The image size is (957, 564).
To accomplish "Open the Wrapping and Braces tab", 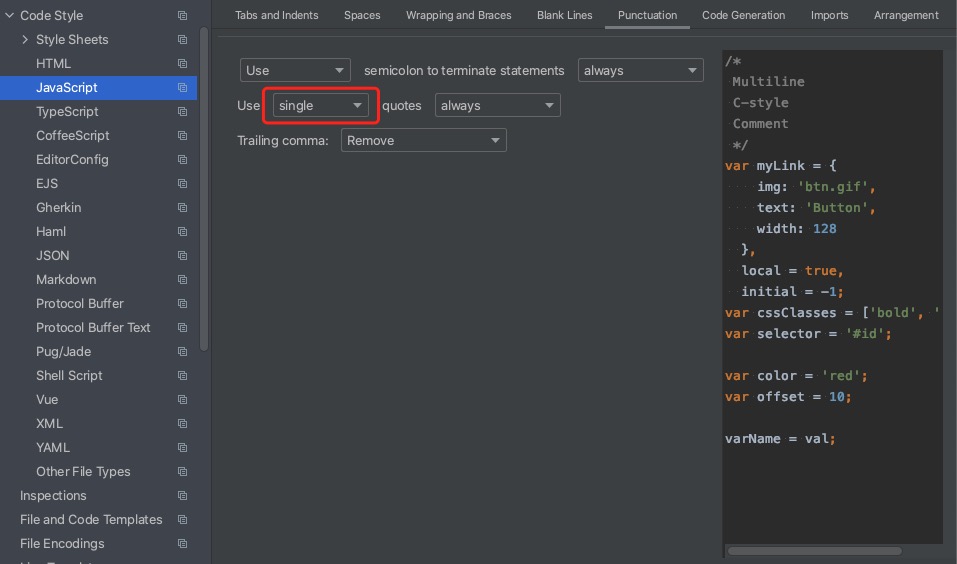I will 458,15.
